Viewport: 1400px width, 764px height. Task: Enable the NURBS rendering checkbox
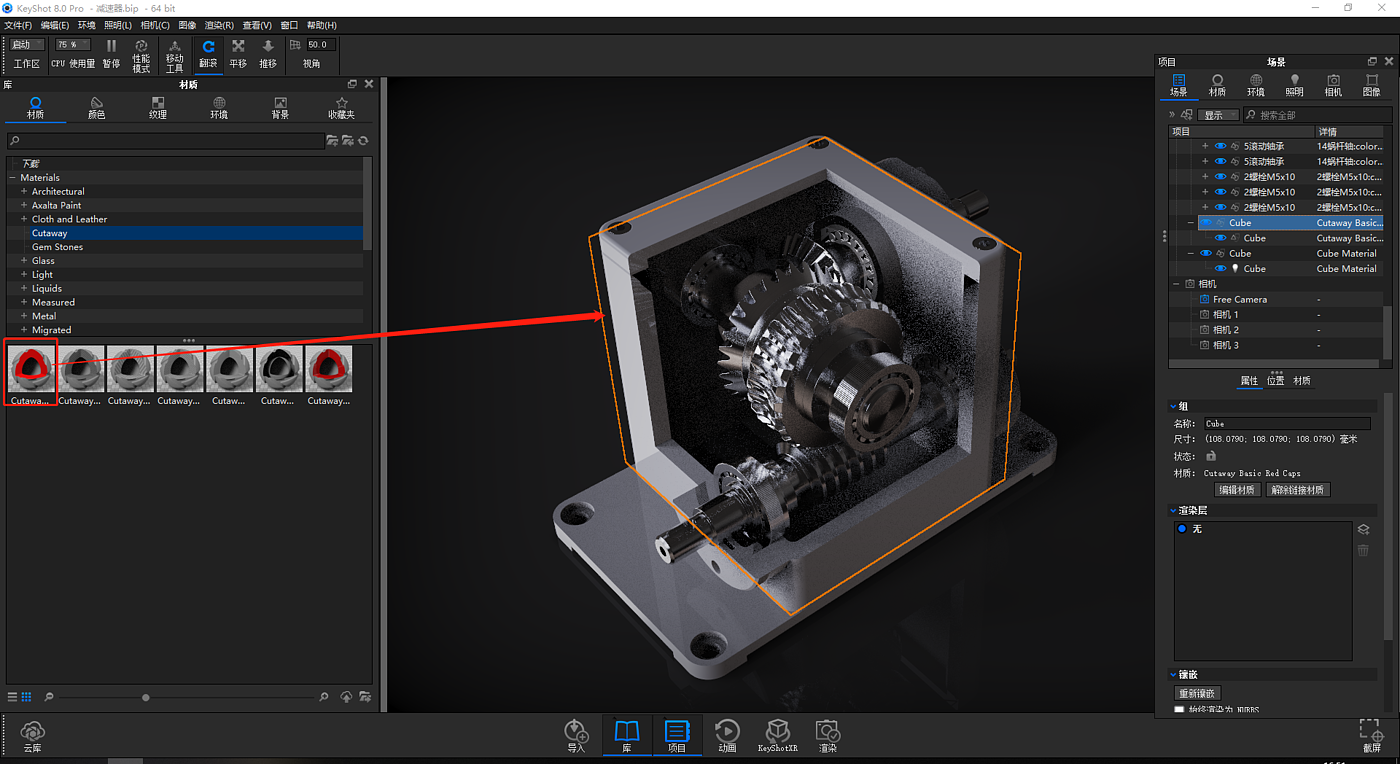1180,710
